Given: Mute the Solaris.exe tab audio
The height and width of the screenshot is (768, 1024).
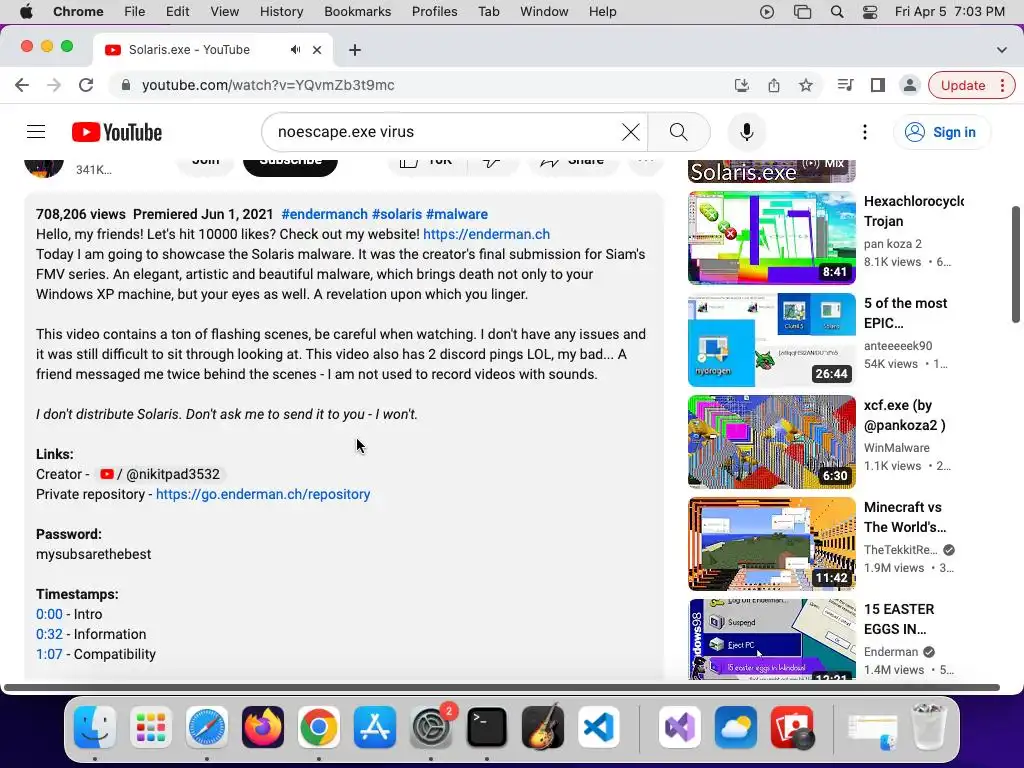Looking at the screenshot, I should pos(296,50).
